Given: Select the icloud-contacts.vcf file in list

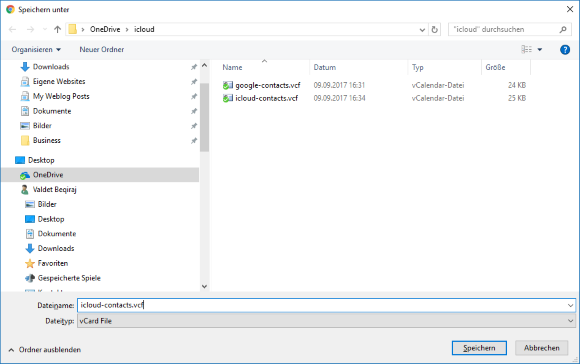Looking at the screenshot, I should click(266, 98).
